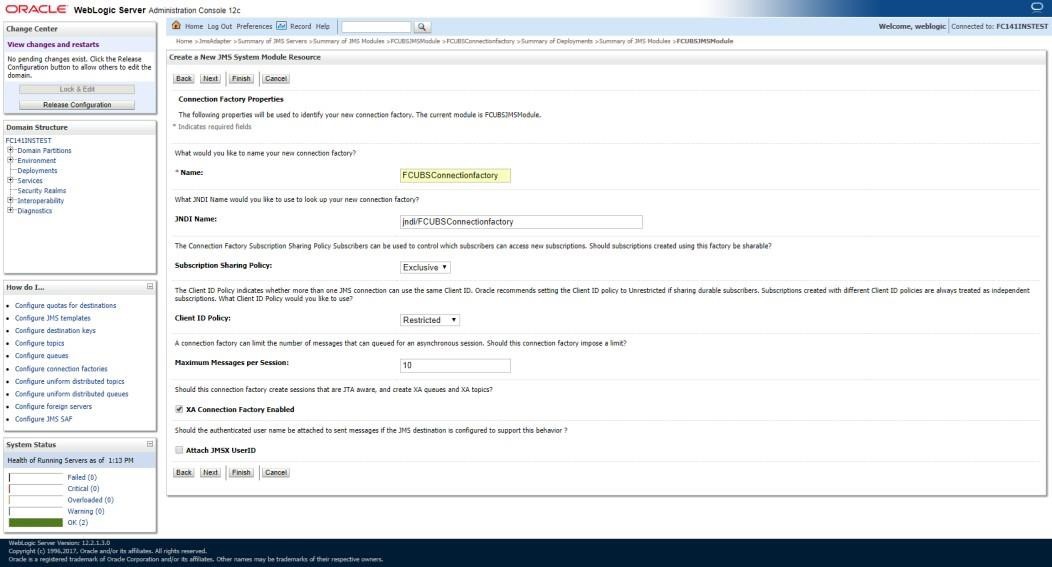Select FC141INSTEST domain root
The image size is (1052, 567).
(29, 140)
